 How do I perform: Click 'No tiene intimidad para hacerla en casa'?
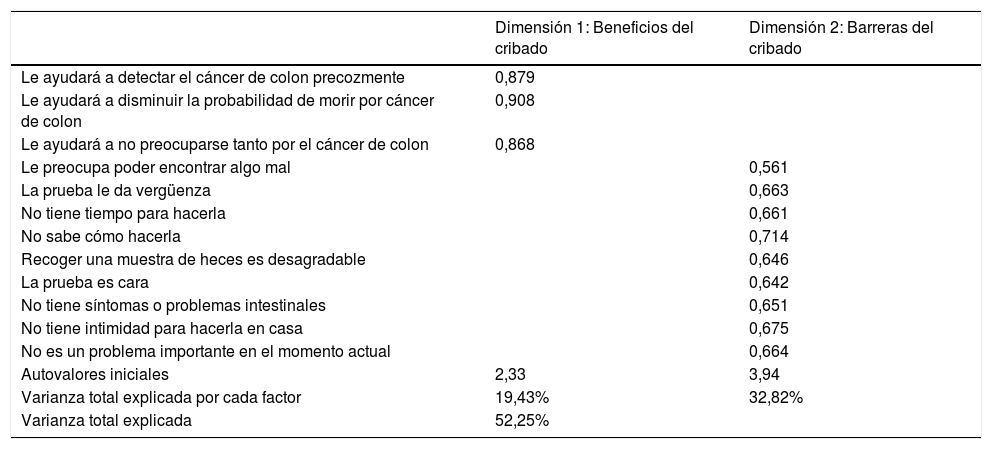click(x=161, y=328)
